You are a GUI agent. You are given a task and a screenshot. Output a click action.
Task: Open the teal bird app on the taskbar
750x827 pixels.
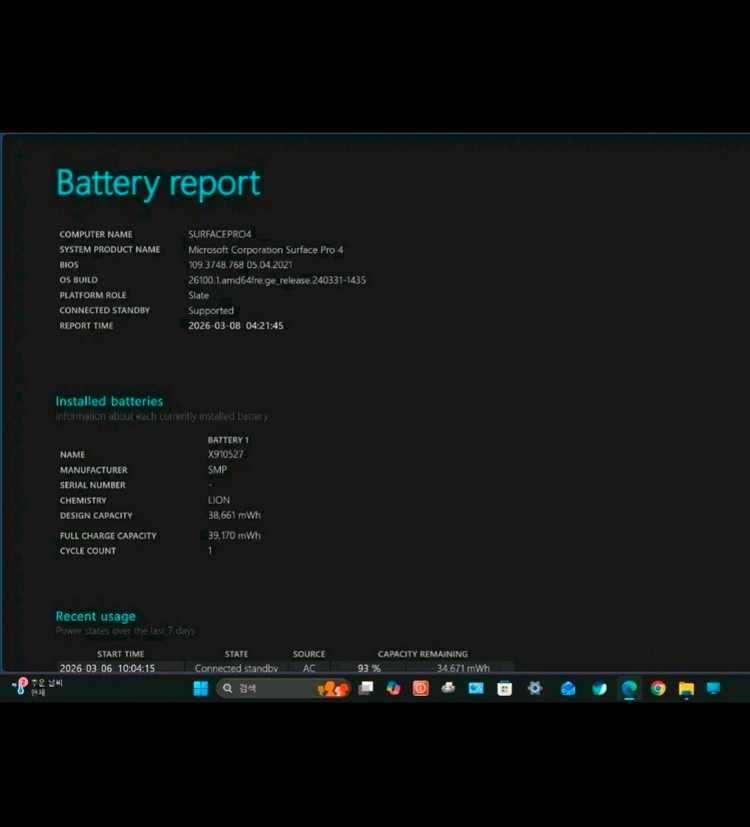pos(599,688)
